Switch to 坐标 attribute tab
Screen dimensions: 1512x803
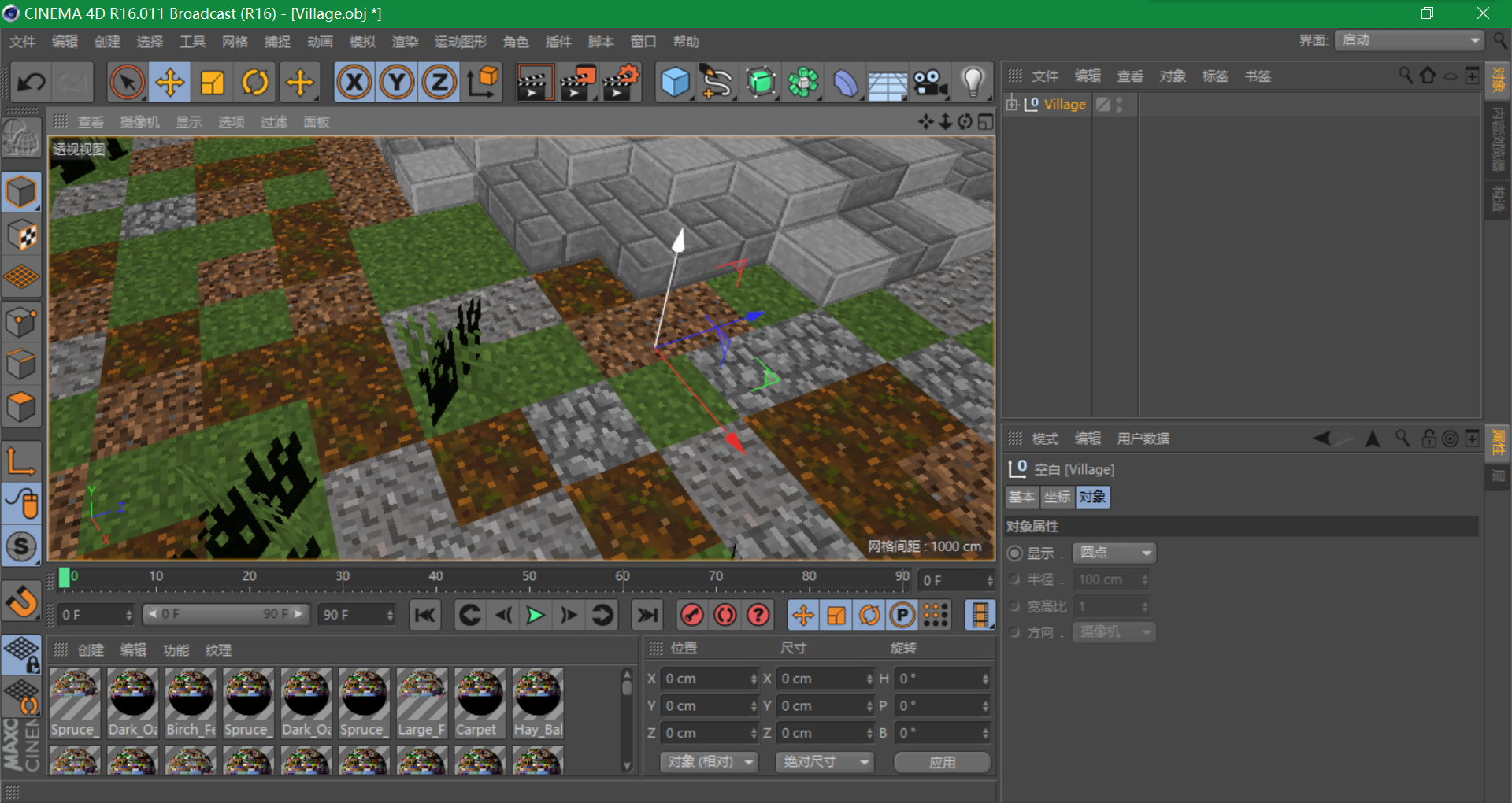click(x=1058, y=497)
